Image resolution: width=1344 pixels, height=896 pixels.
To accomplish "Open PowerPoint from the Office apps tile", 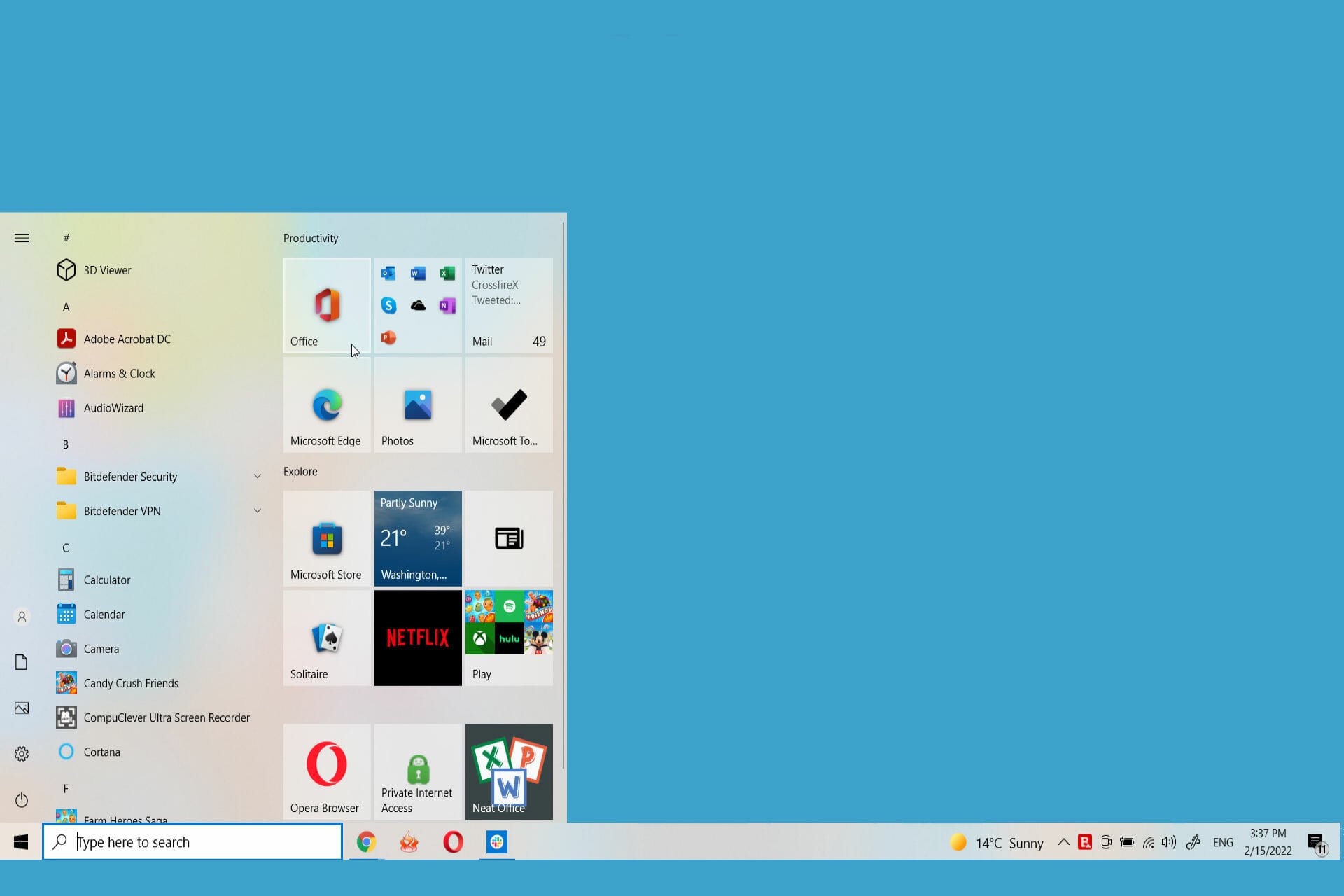I will pyautogui.click(x=388, y=338).
